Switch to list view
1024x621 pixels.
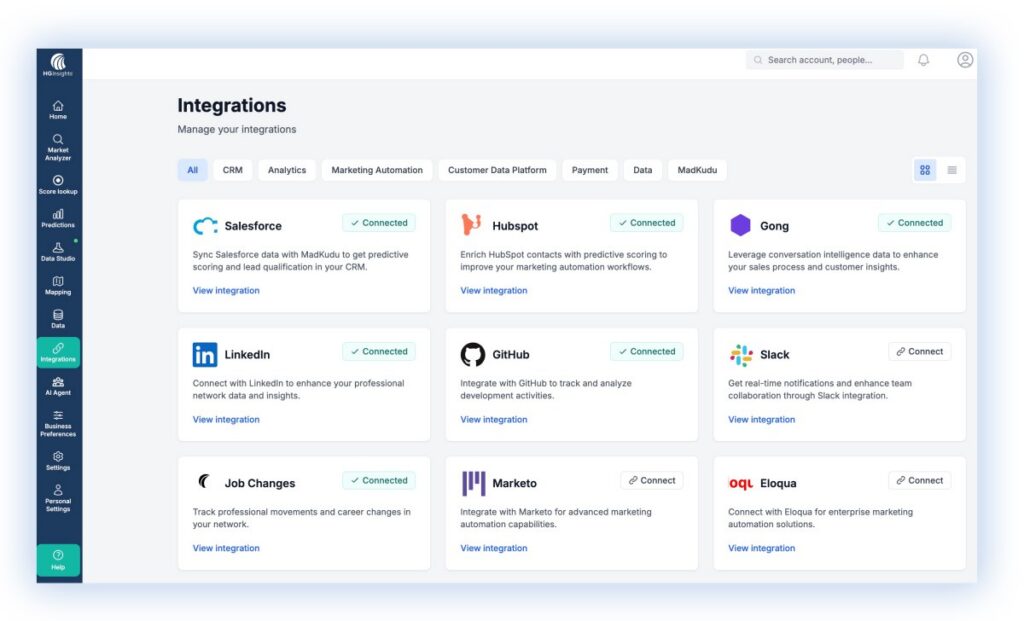coord(952,170)
